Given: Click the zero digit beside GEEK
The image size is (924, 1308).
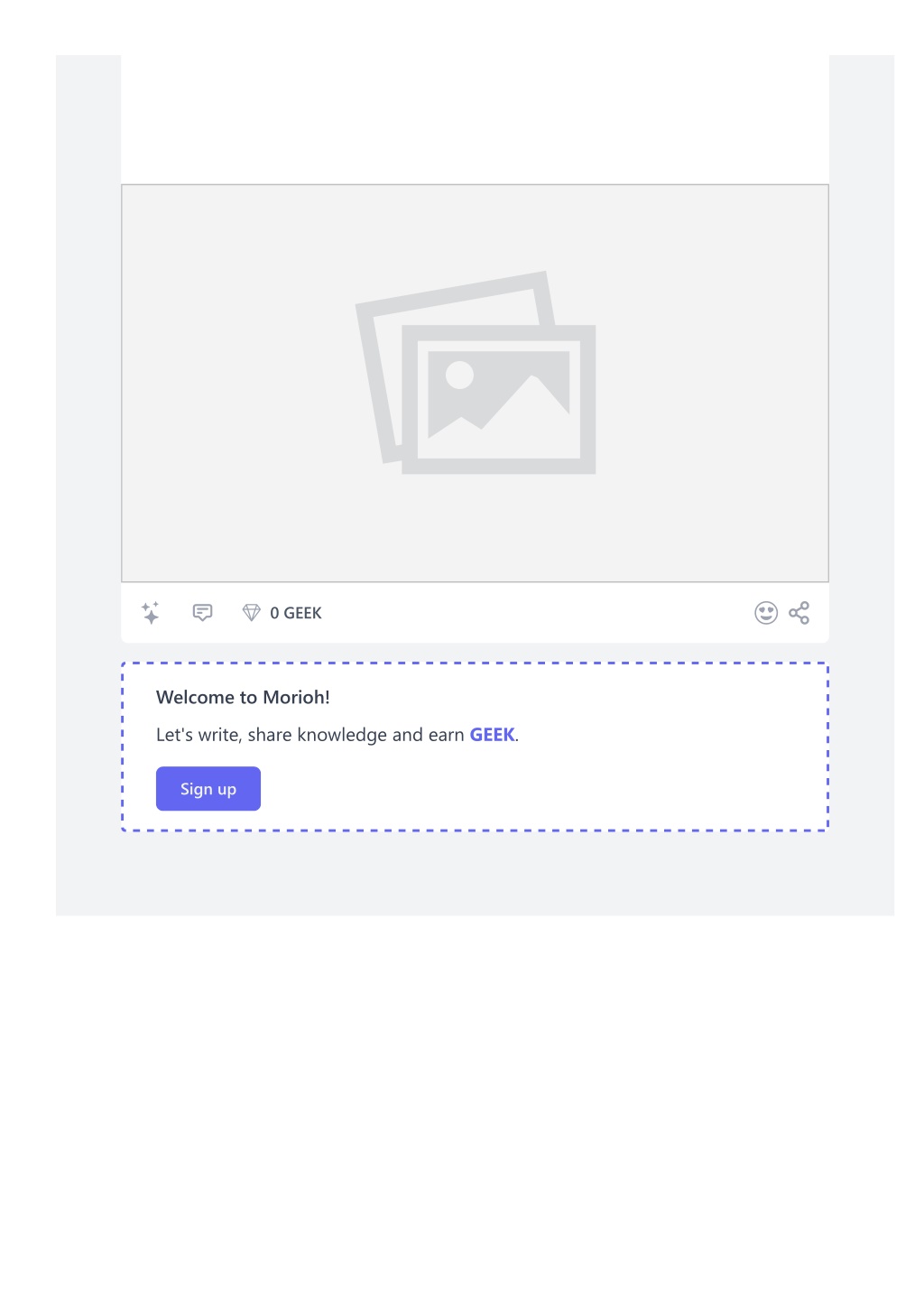Looking at the screenshot, I should (274, 613).
